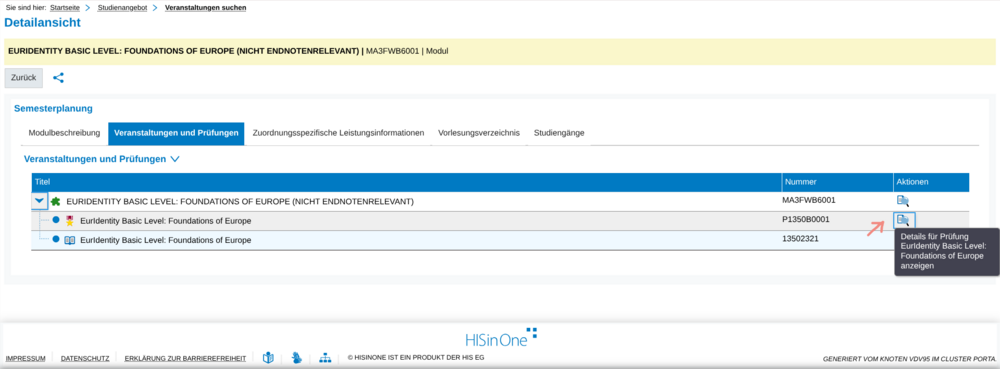The image size is (1000, 369).
Task: Open the footer info book icon
Action: click(x=268, y=358)
